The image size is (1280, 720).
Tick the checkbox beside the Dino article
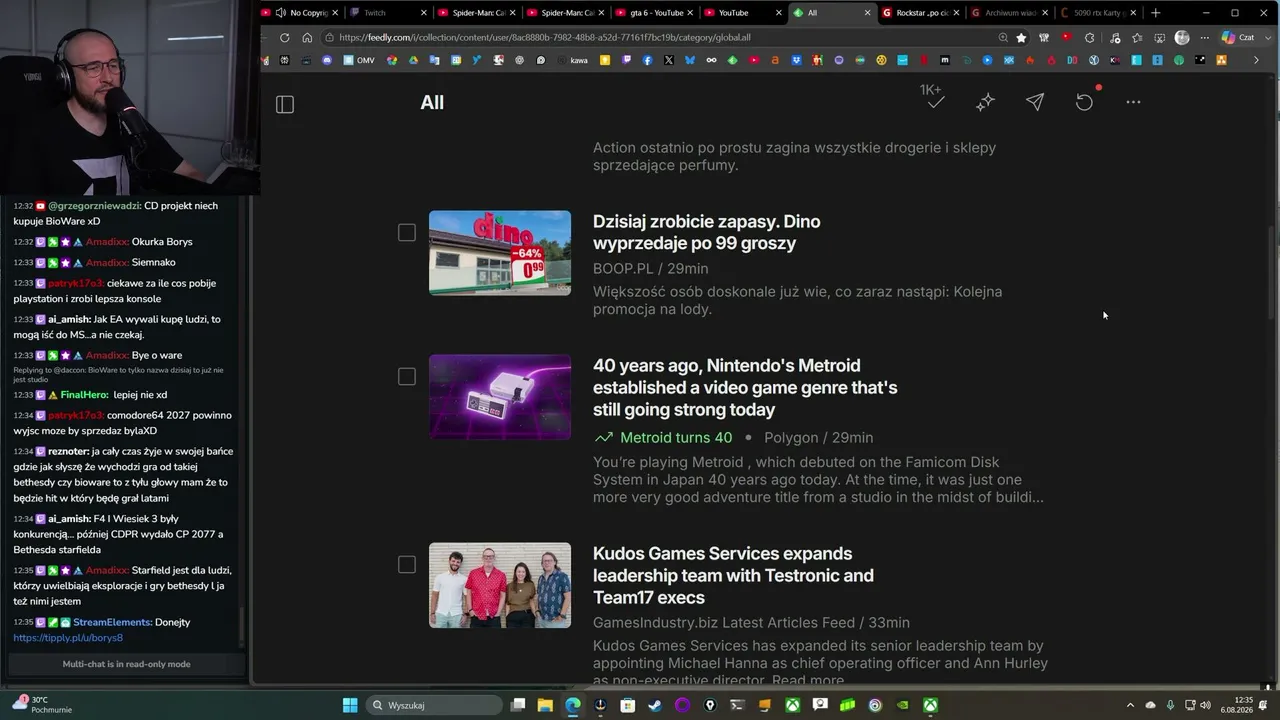tap(407, 232)
